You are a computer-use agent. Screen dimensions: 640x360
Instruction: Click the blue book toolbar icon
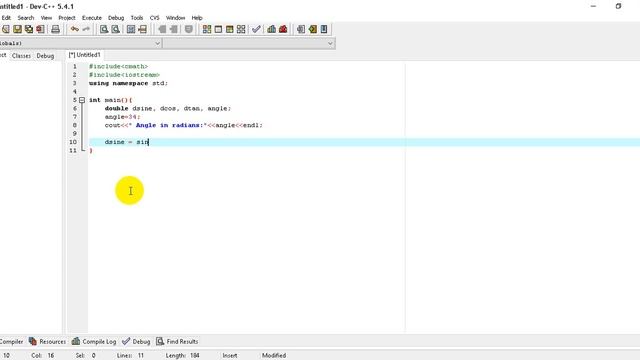coord(324,29)
